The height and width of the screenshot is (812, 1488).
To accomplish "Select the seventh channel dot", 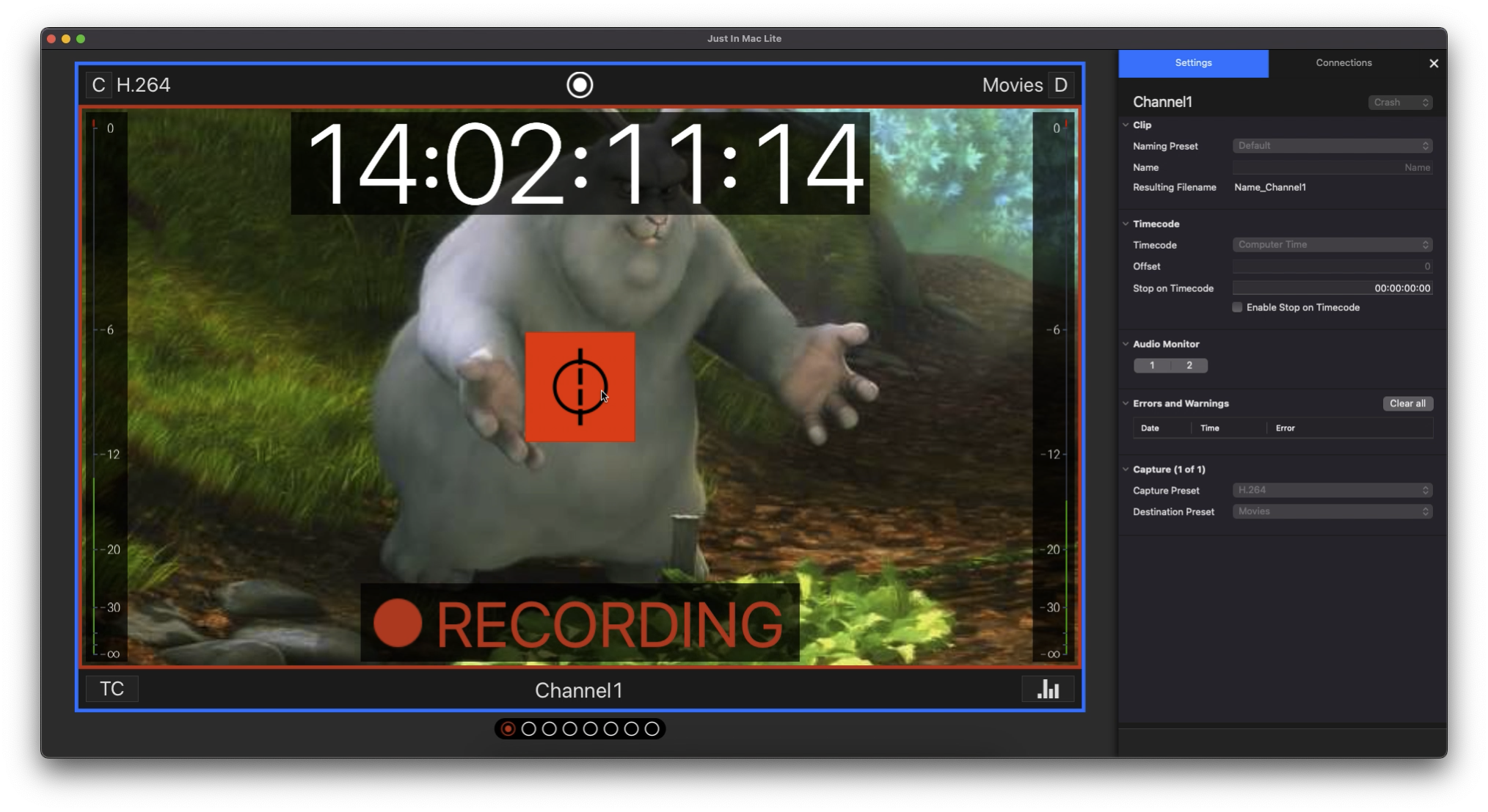I will (631, 729).
